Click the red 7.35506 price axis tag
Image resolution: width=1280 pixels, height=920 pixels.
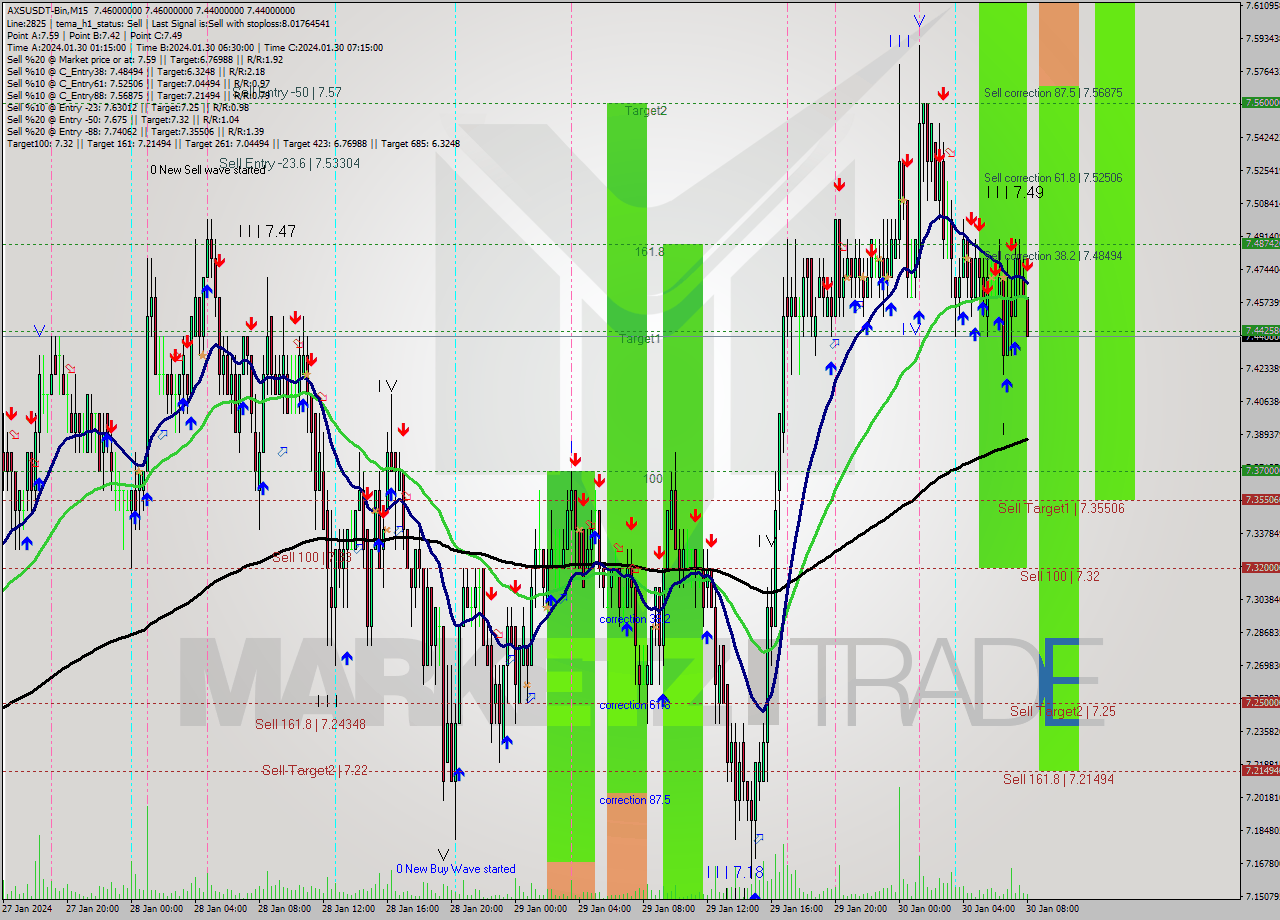[x=1260, y=499]
